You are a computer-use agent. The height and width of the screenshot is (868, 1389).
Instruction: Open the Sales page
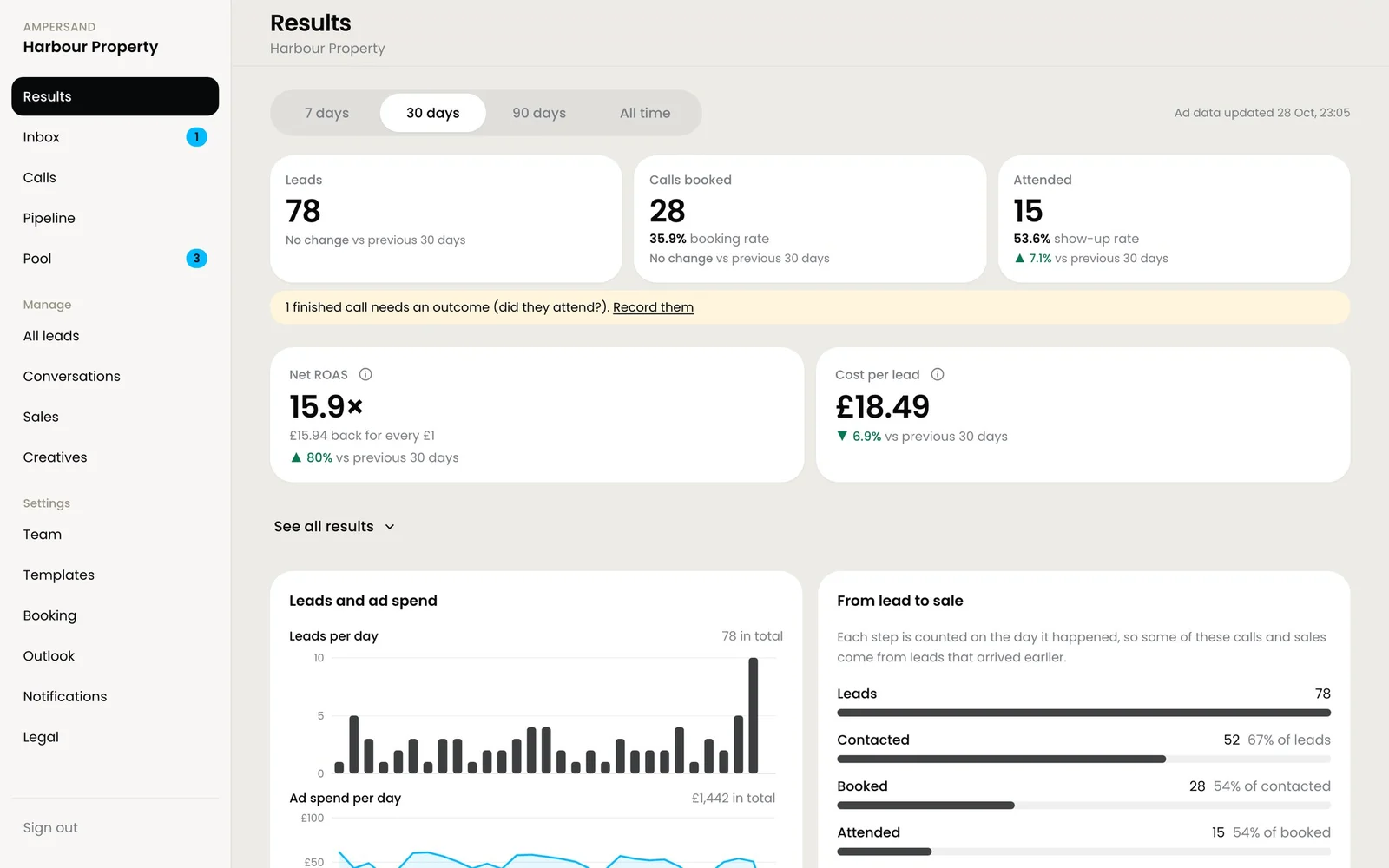[x=115, y=417]
